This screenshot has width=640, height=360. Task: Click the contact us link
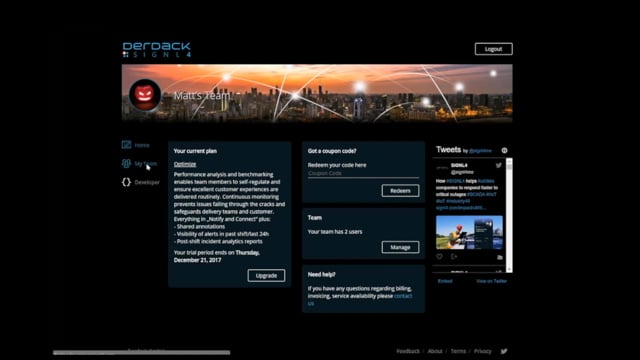click(x=403, y=296)
